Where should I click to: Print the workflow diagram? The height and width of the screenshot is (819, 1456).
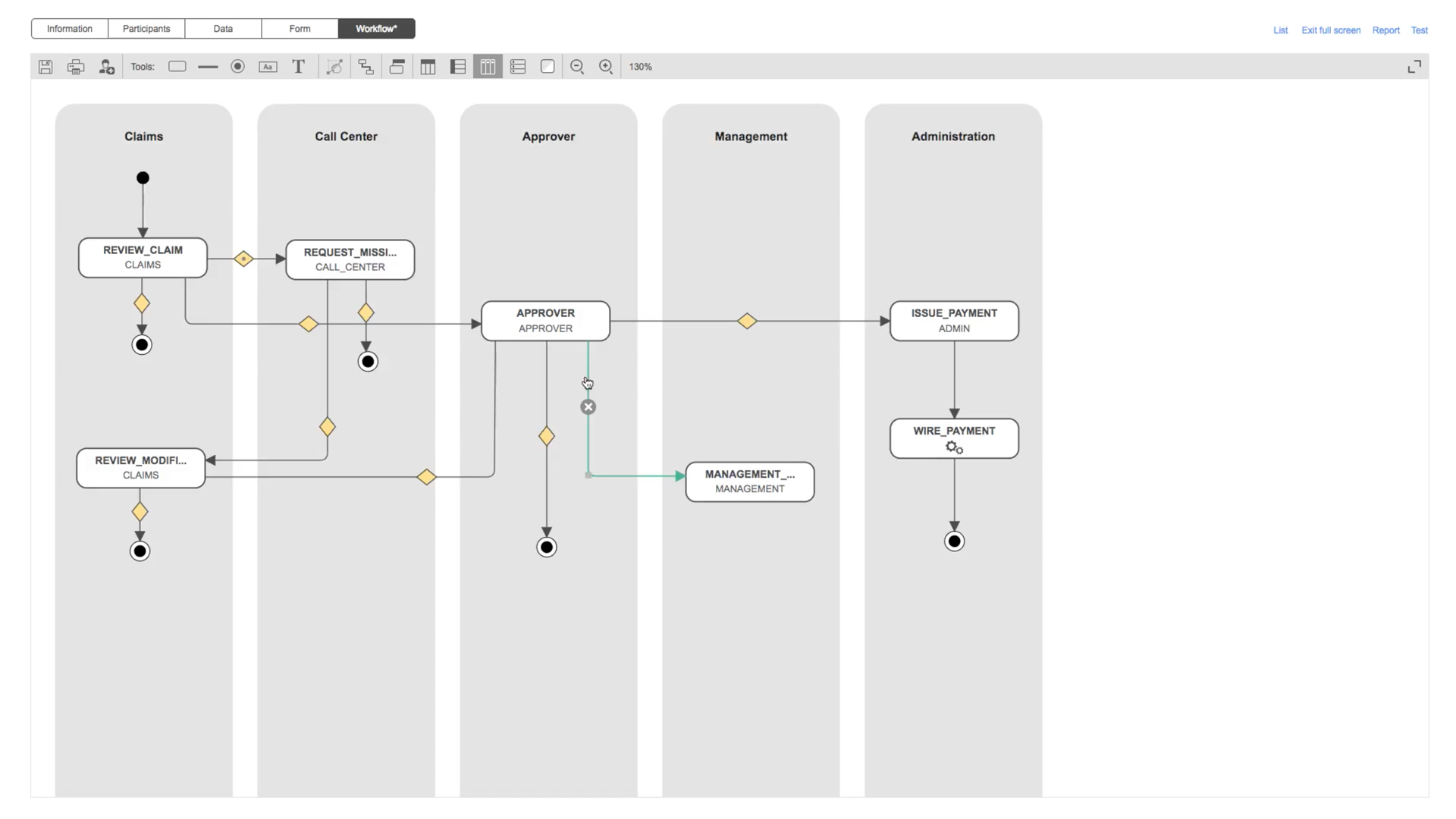point(76,66)
